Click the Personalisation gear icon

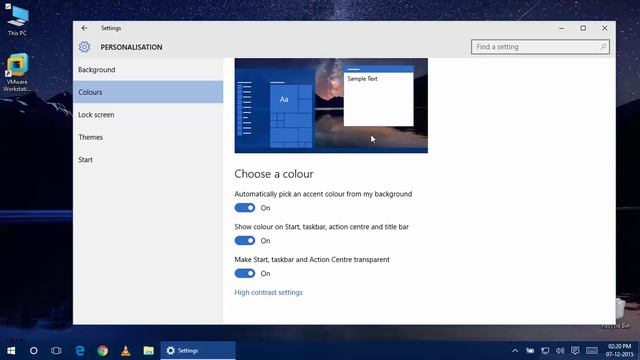coord(84,47)
